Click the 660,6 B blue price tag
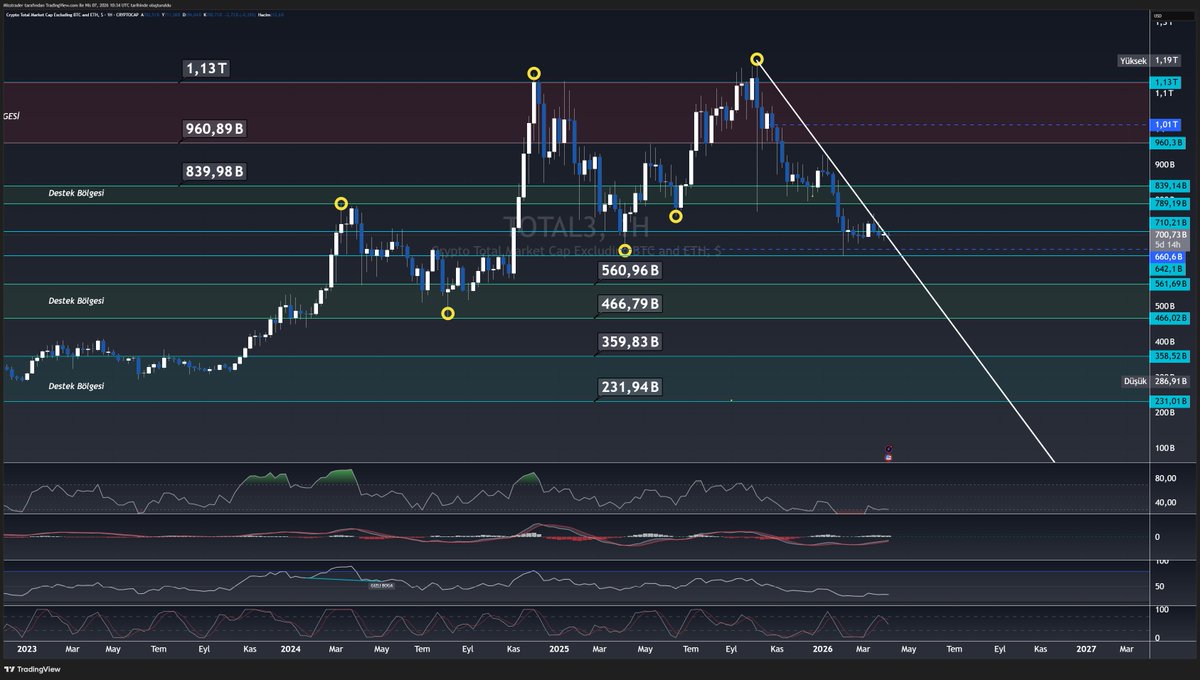This screenshot has width=1200, height=680. [1169, 257]
